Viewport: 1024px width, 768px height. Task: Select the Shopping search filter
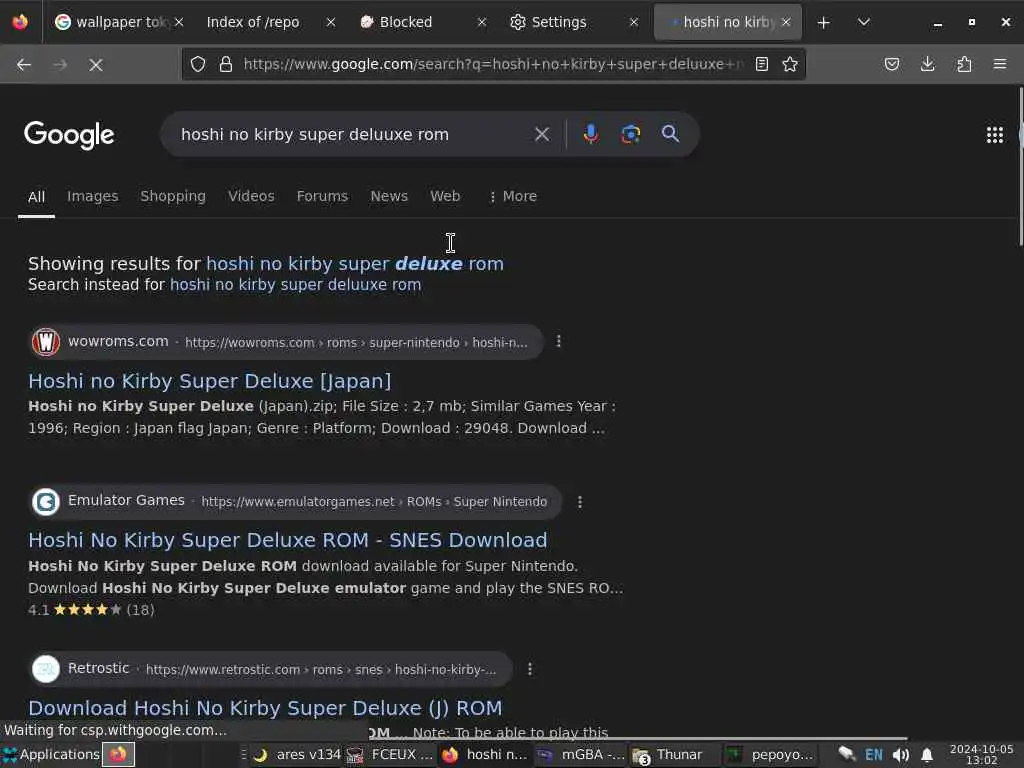tap(173, 196)
